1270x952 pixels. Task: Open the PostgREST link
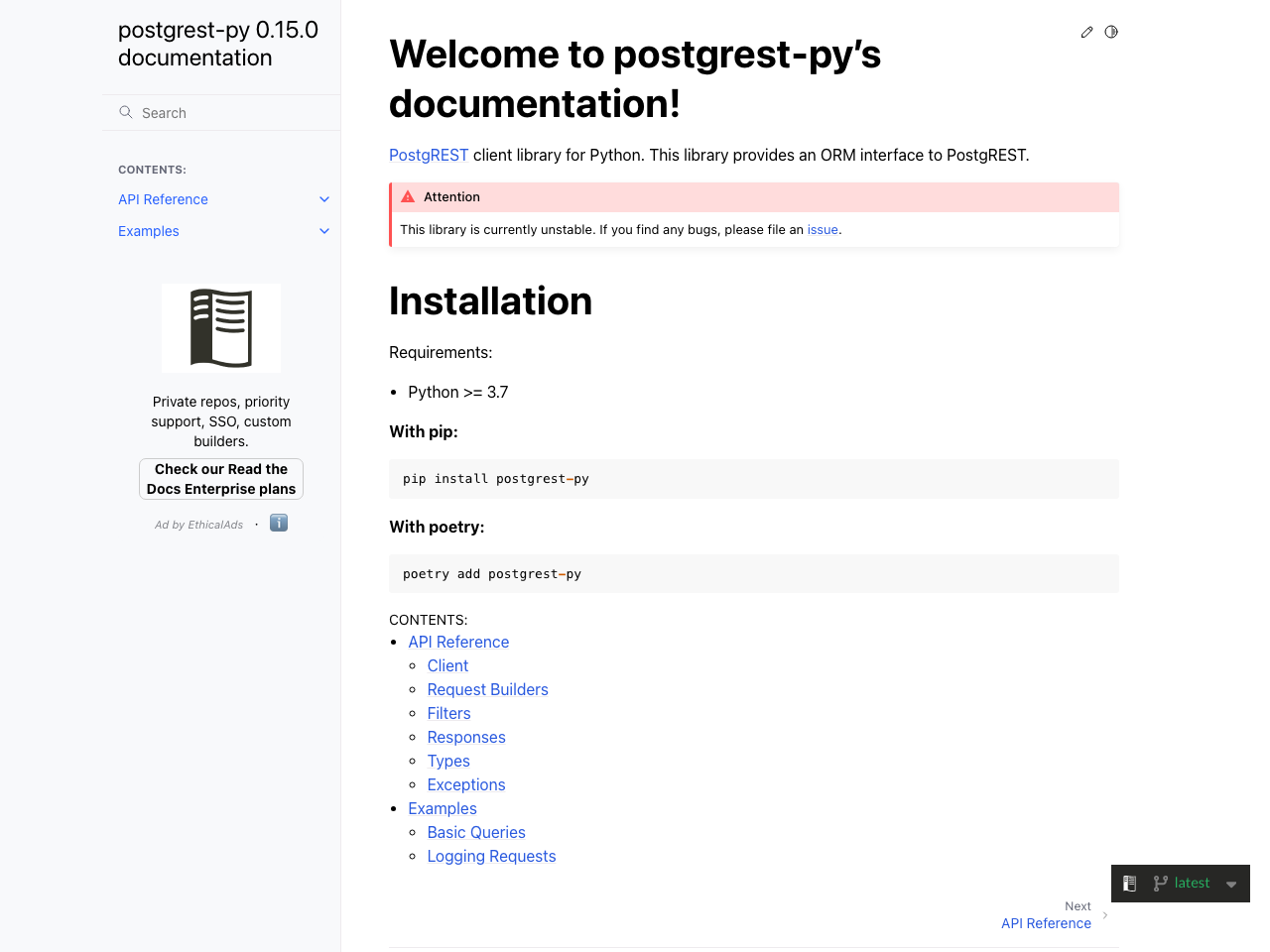[429, 155]
